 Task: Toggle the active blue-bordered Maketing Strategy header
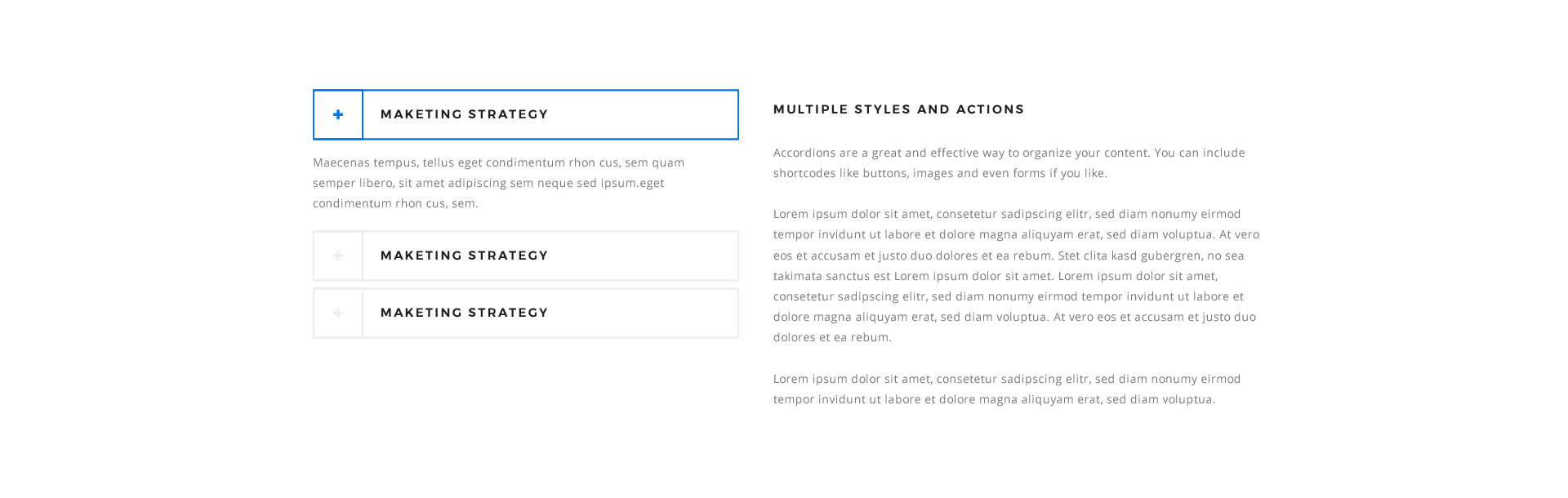click(x=526, y=114)
